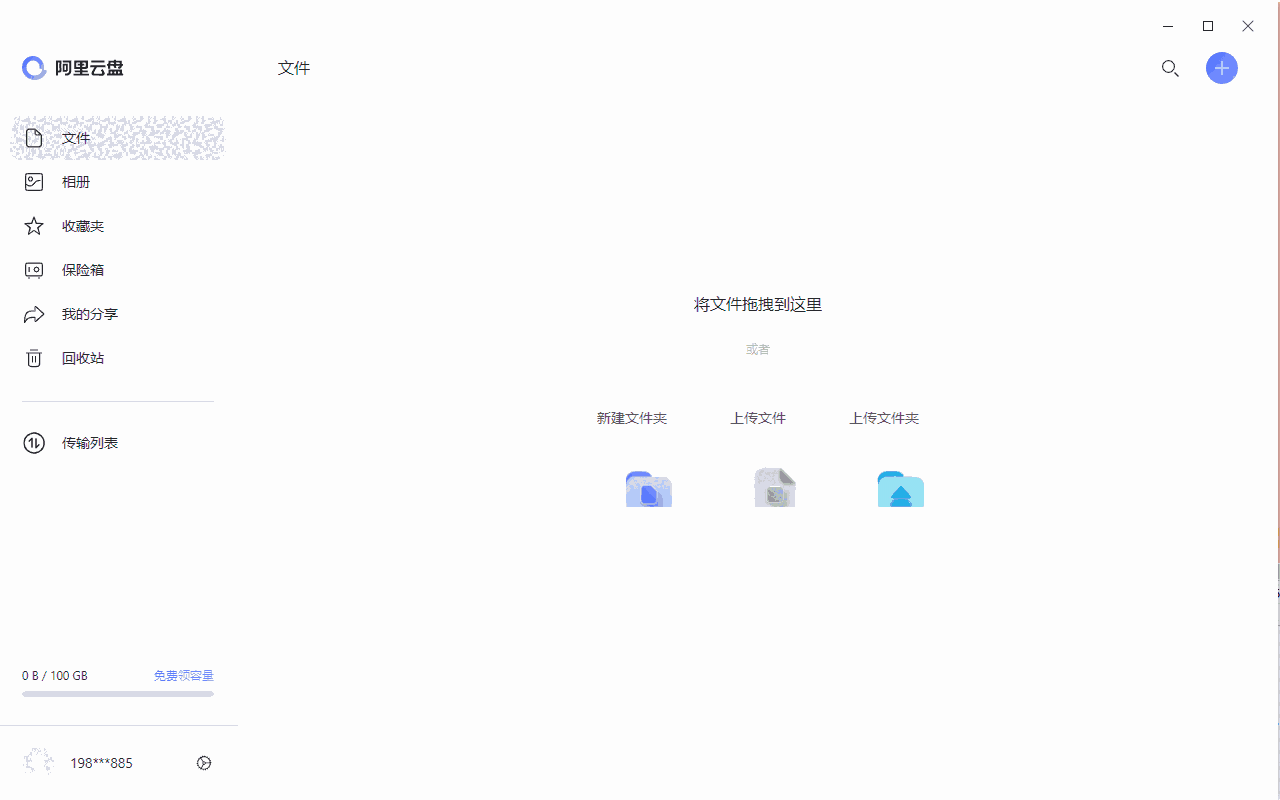Open settings via the gear icon
This screenshot has height=800, width=1280.
(204, 762)
